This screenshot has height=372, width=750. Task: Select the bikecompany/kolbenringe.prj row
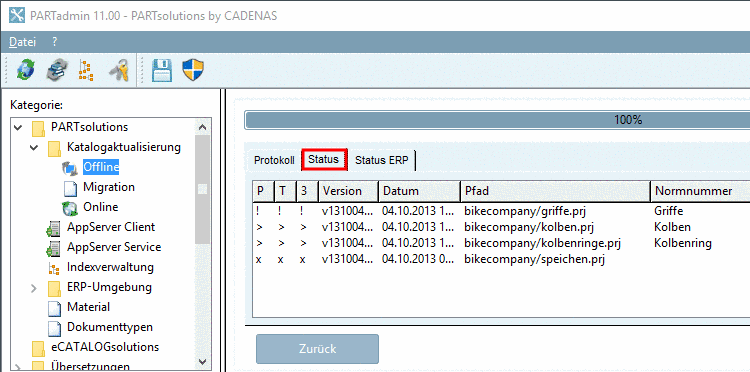[x=501, y=243]
